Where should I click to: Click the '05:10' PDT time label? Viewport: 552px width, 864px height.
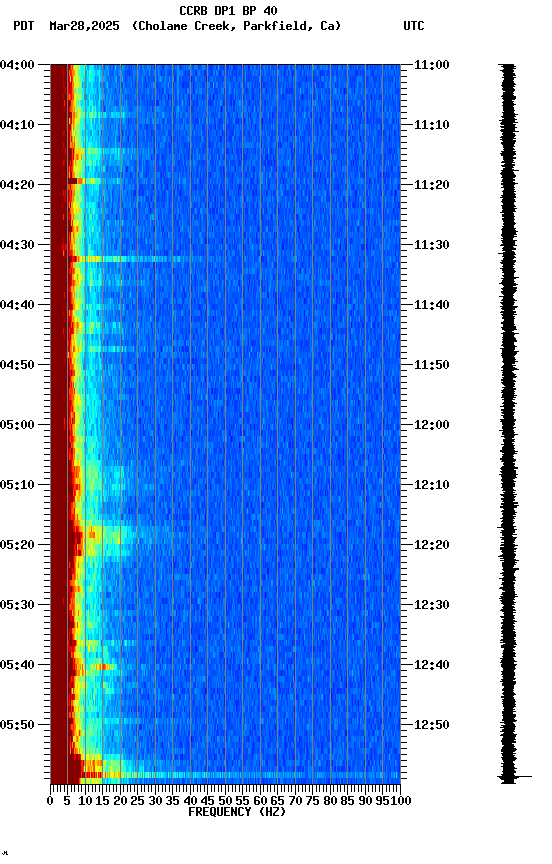click(x=17, y=485)
